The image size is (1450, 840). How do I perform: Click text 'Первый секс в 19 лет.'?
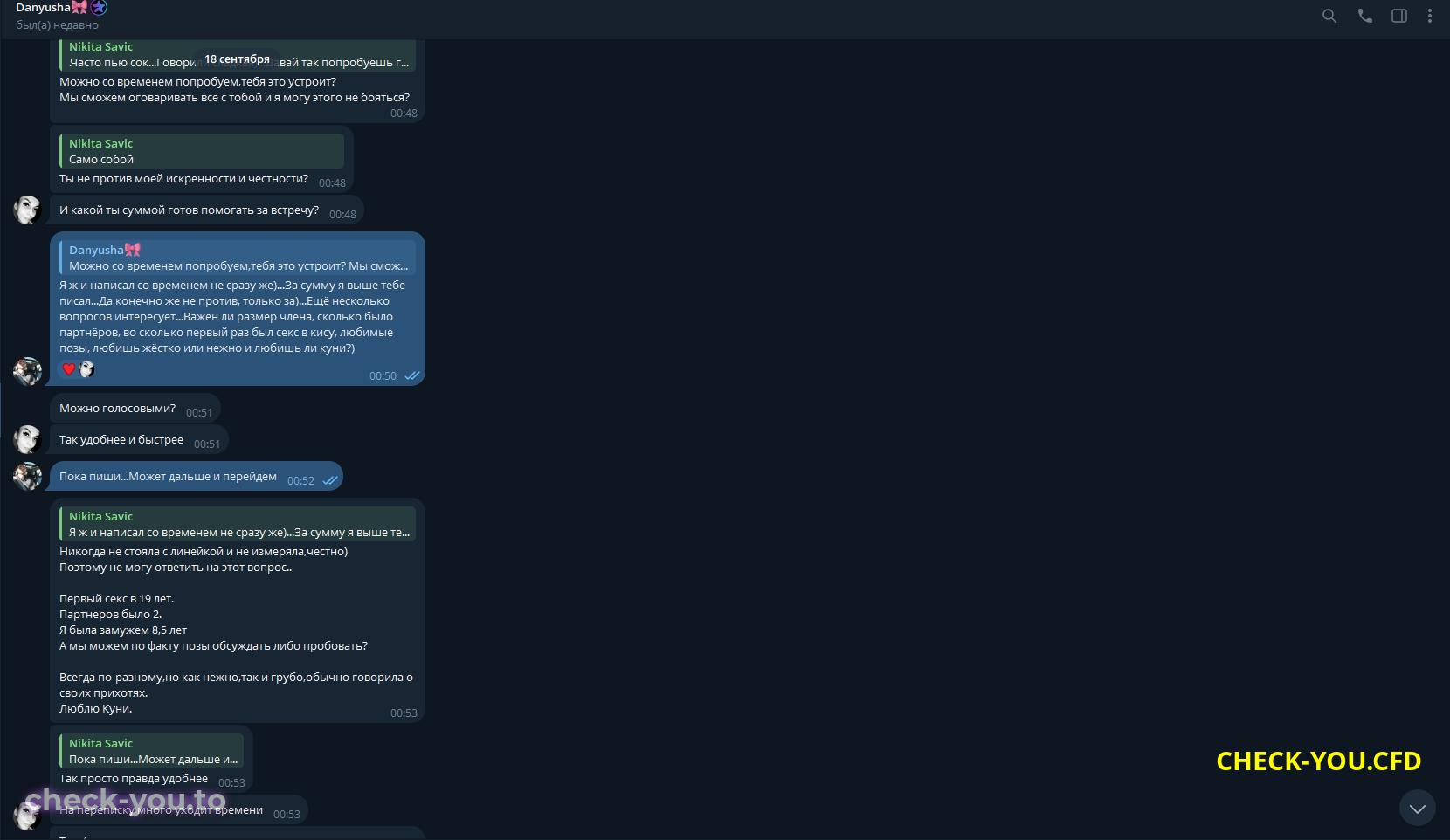(116, 598)
